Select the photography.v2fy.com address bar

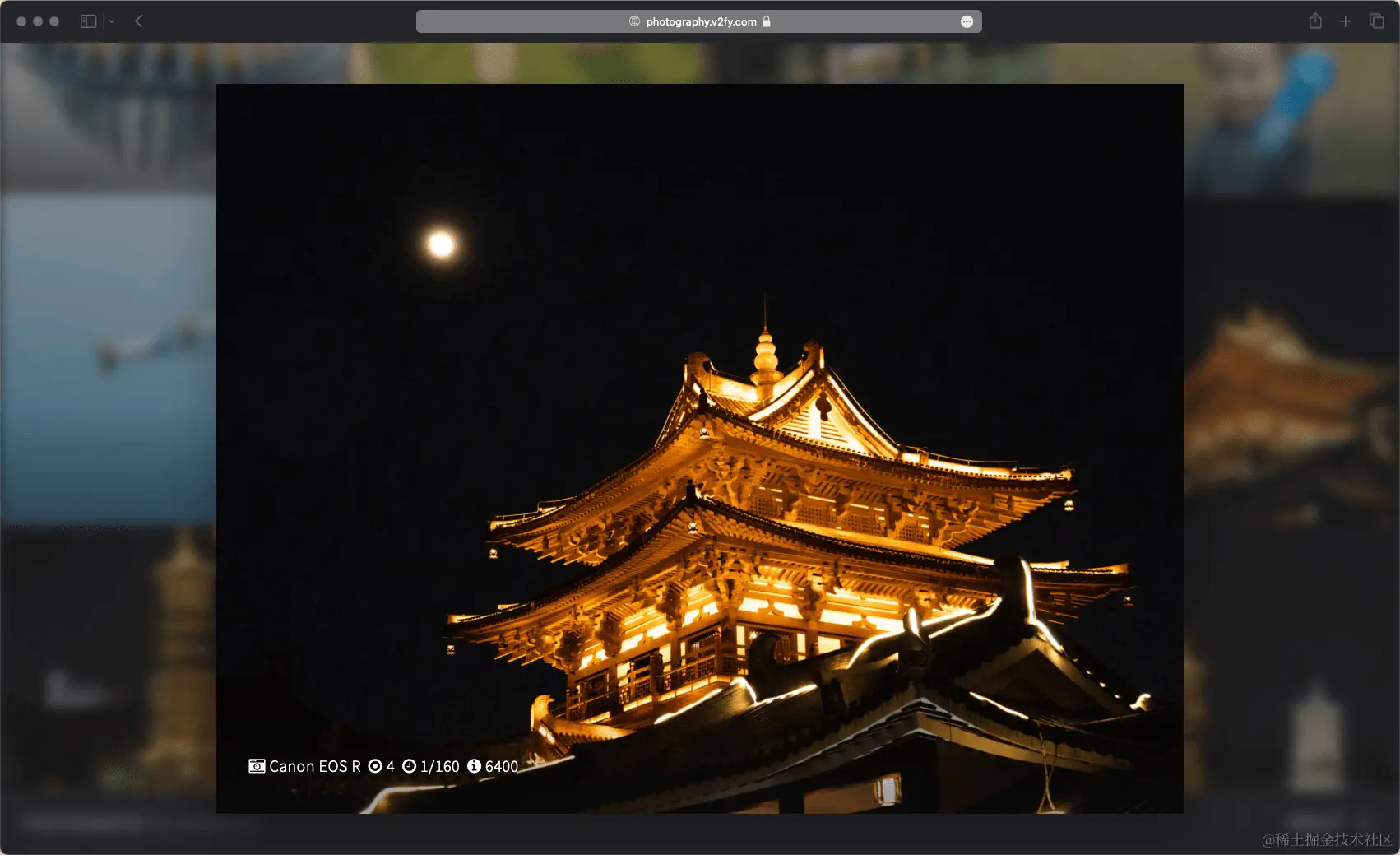pos(698,21)
